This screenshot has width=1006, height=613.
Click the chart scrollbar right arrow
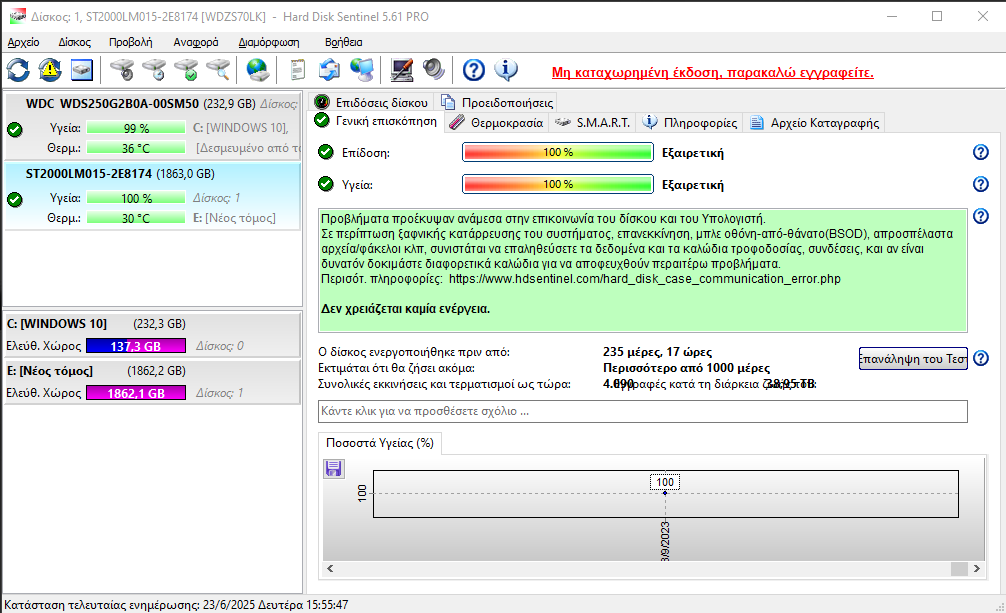tap(976, 568)
